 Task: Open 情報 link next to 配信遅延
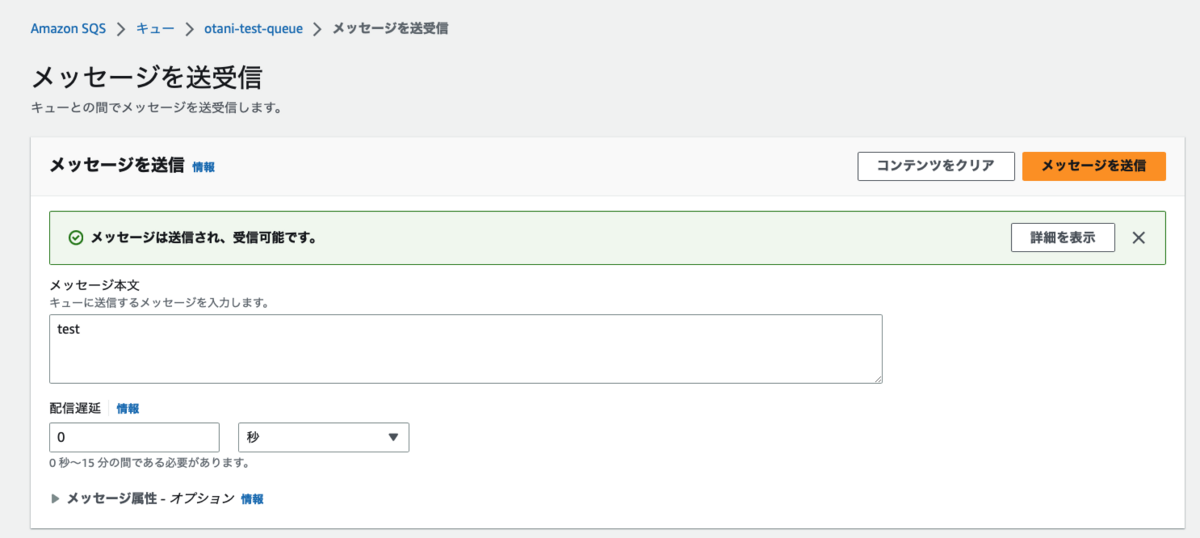[128, 408]
